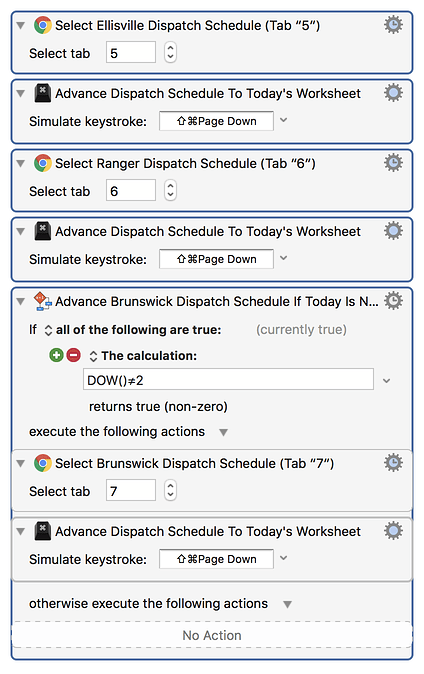The height and width of the screenshot is (674, 424).
Task: Click the tab stepper next to value 5
Action: point(170,53)
